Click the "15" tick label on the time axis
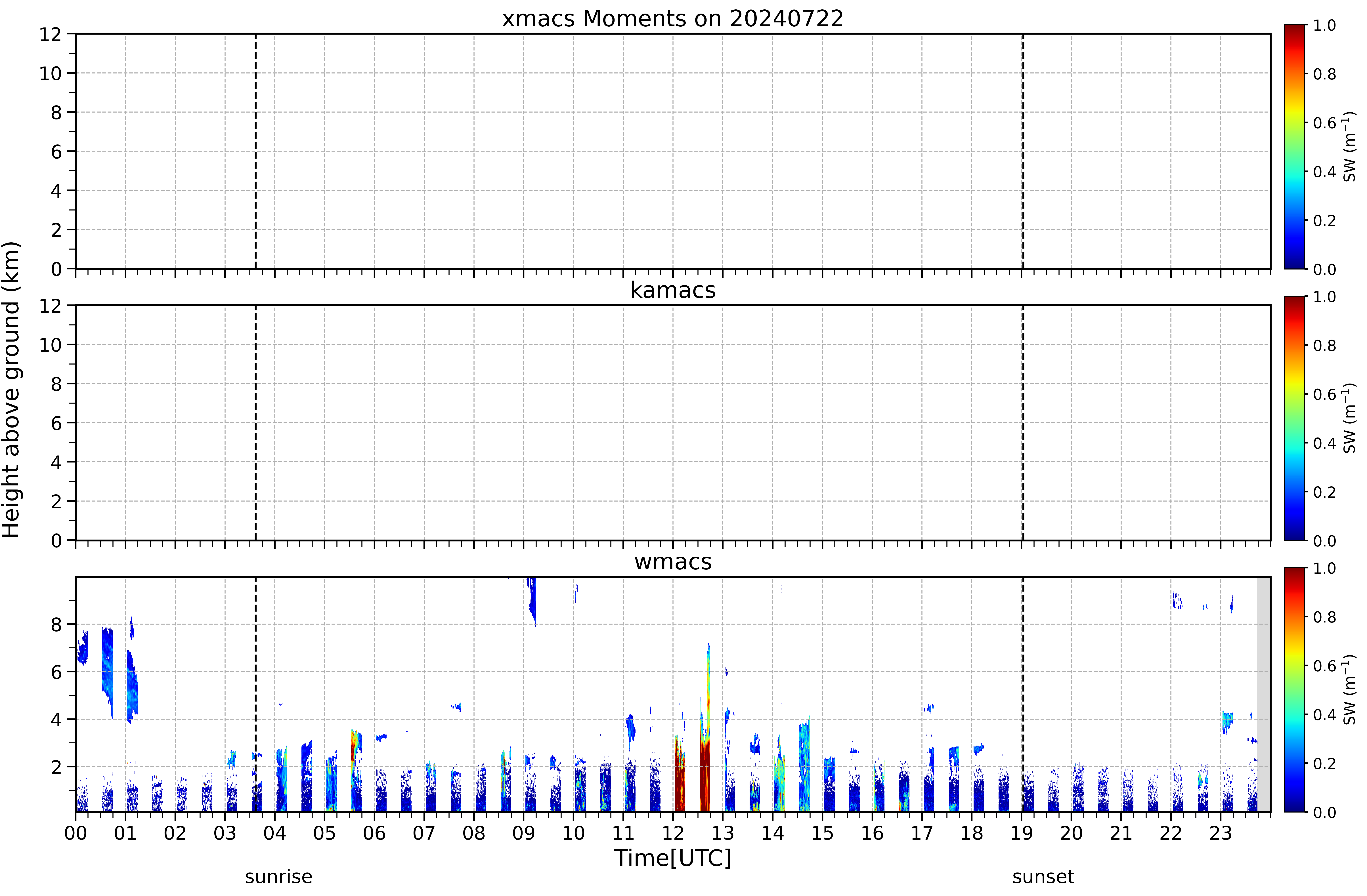Image resolution: width=1367 pixels, height=896 pixels. click(823, 833)
